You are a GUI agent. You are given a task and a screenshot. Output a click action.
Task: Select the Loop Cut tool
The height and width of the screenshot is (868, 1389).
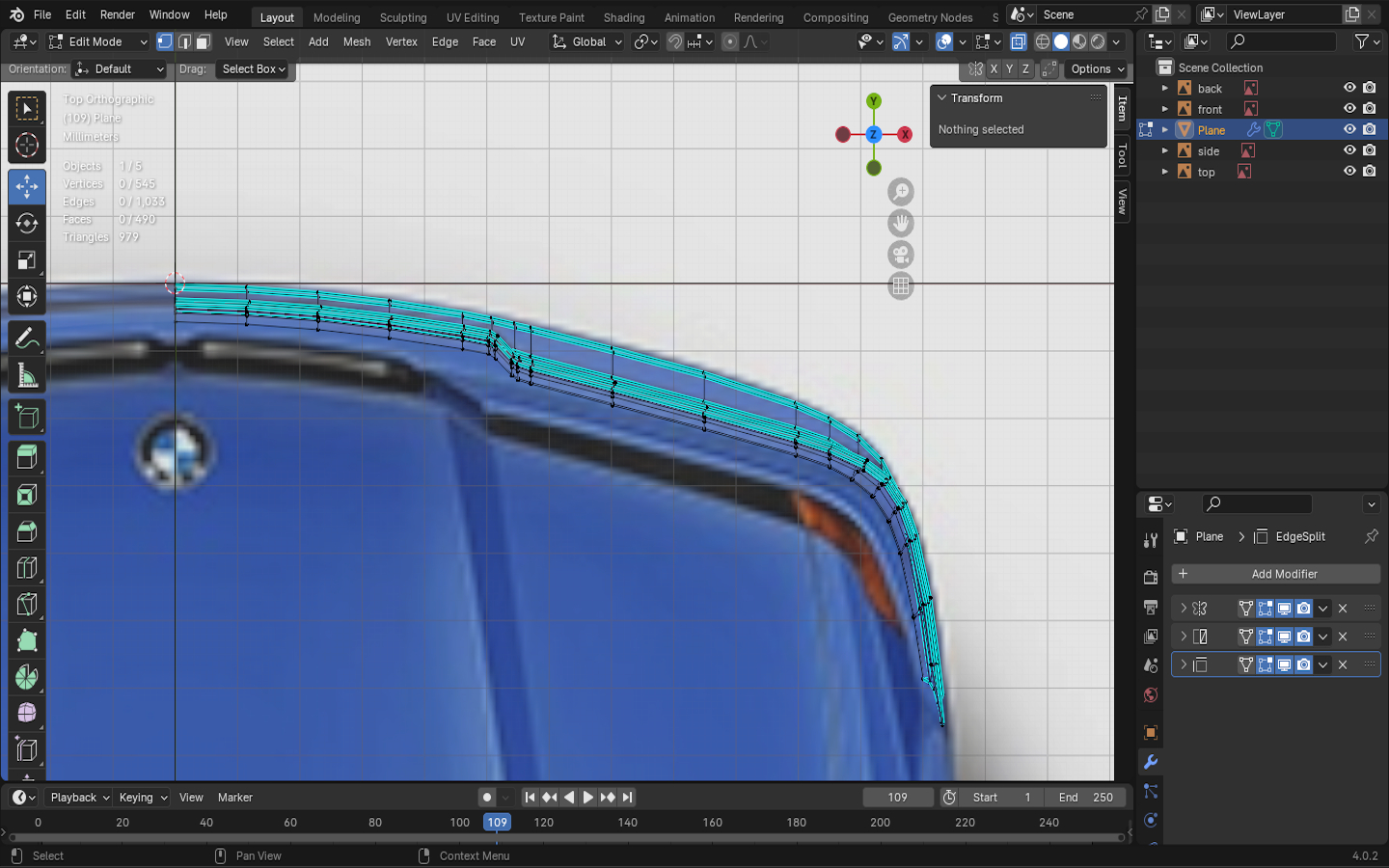[x=27, y=568]
